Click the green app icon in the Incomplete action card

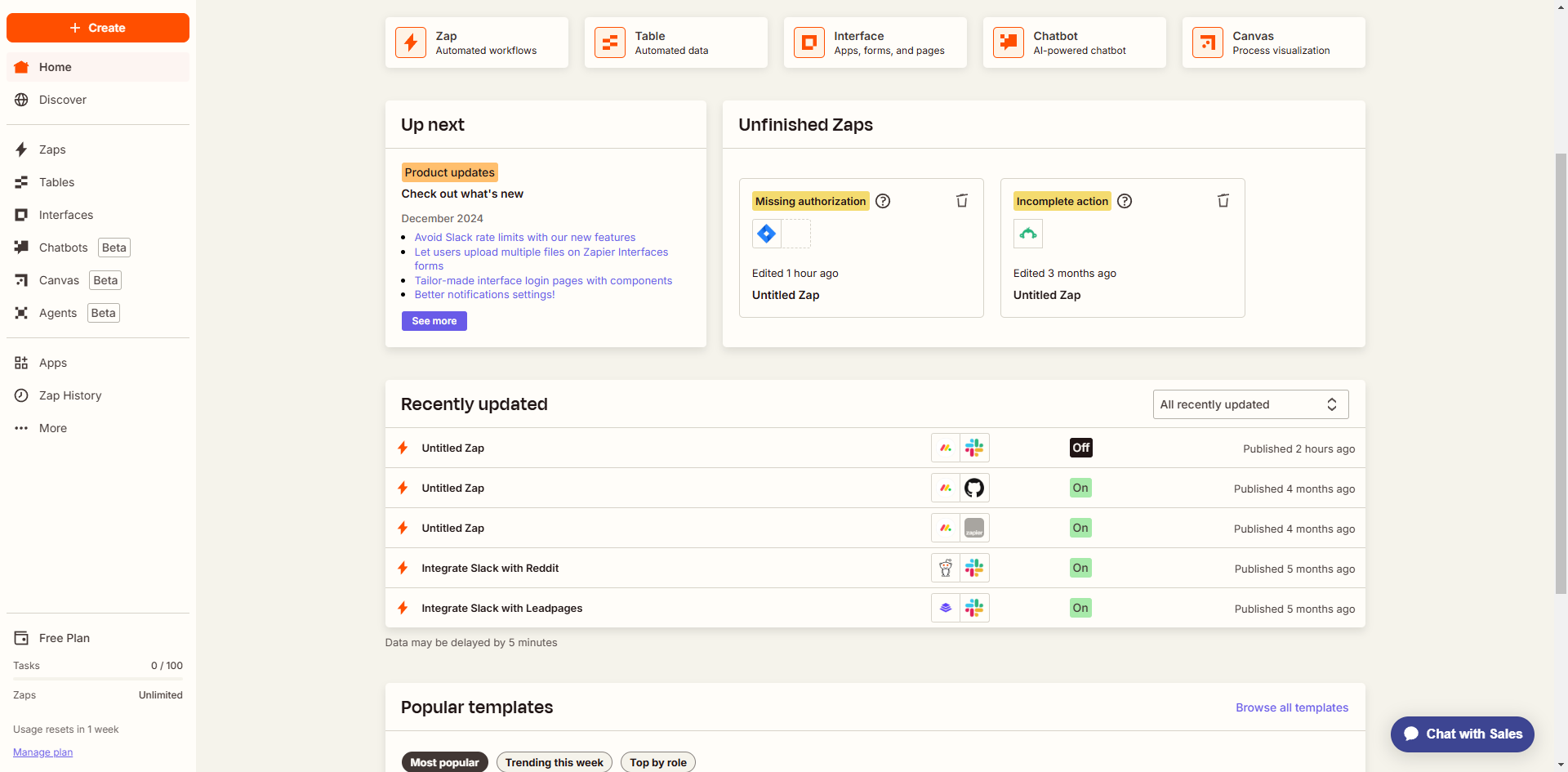pyautogui.click(x=1028, y=234)
